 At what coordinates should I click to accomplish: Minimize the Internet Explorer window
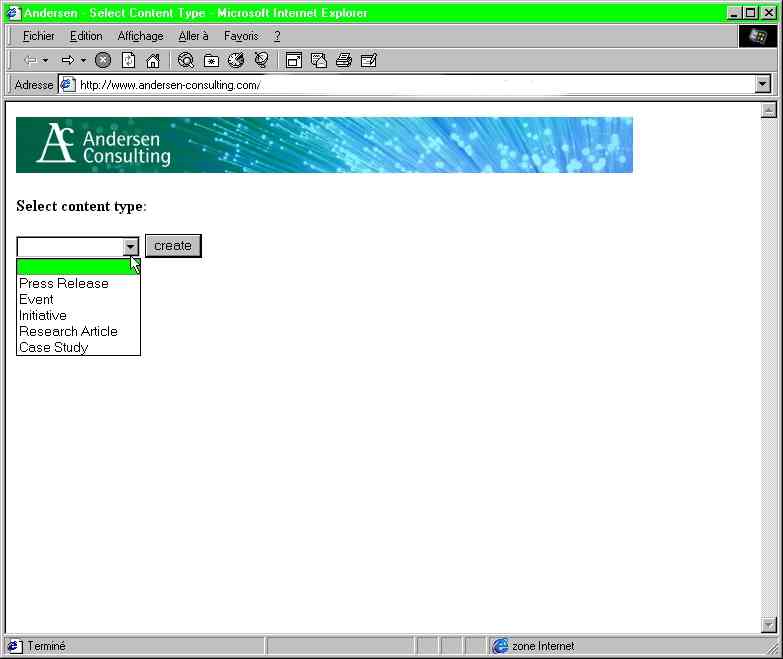(x=733, y=13)
